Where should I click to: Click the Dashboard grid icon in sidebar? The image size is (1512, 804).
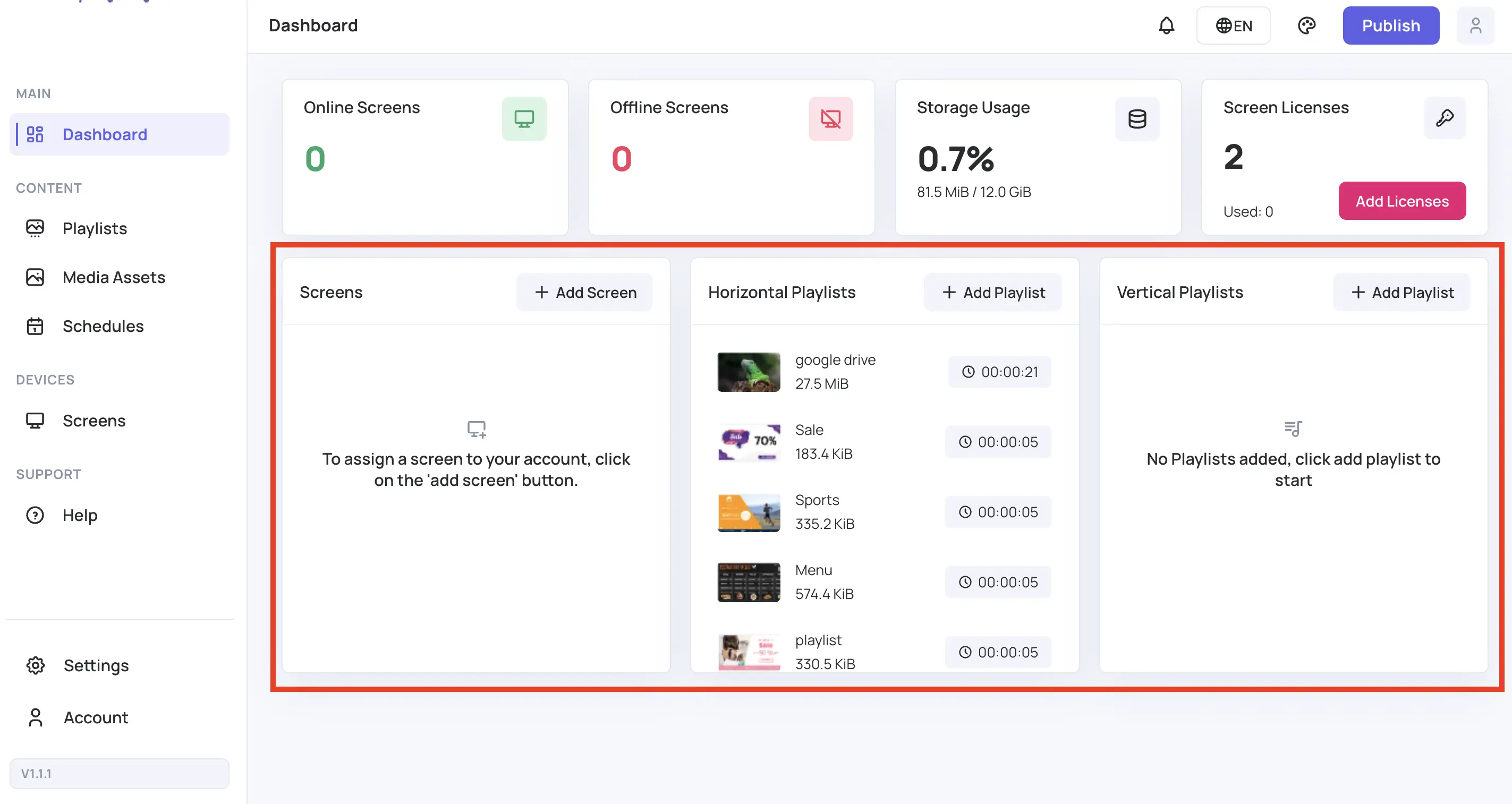[35, 134]
